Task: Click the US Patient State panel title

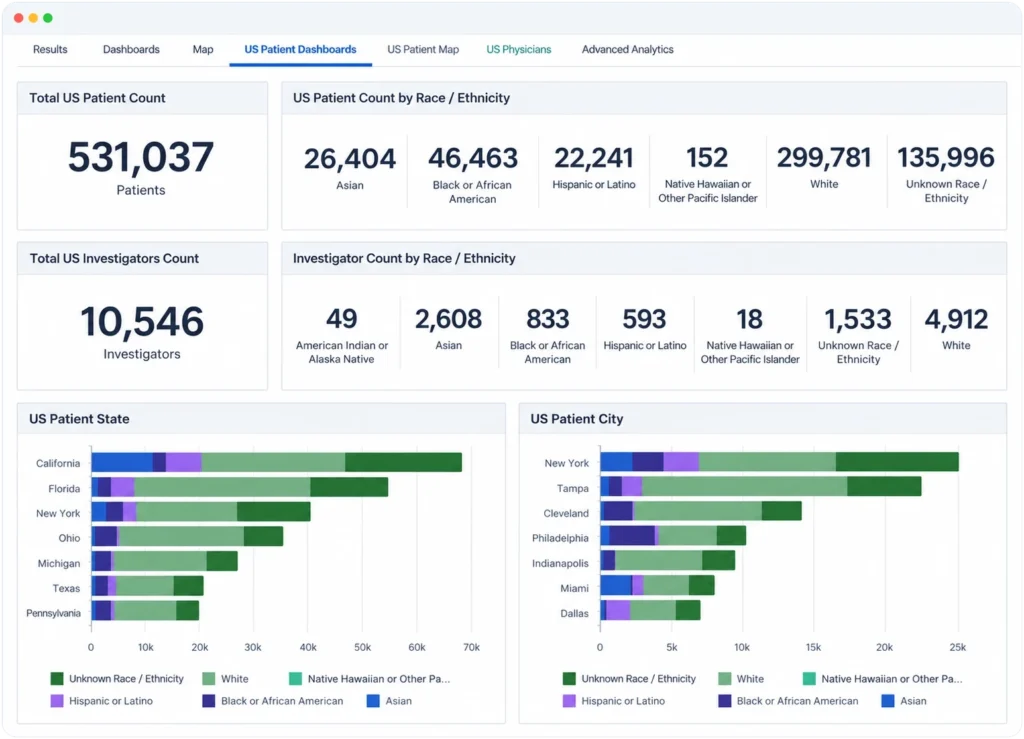Action: (x=79, y=419)
